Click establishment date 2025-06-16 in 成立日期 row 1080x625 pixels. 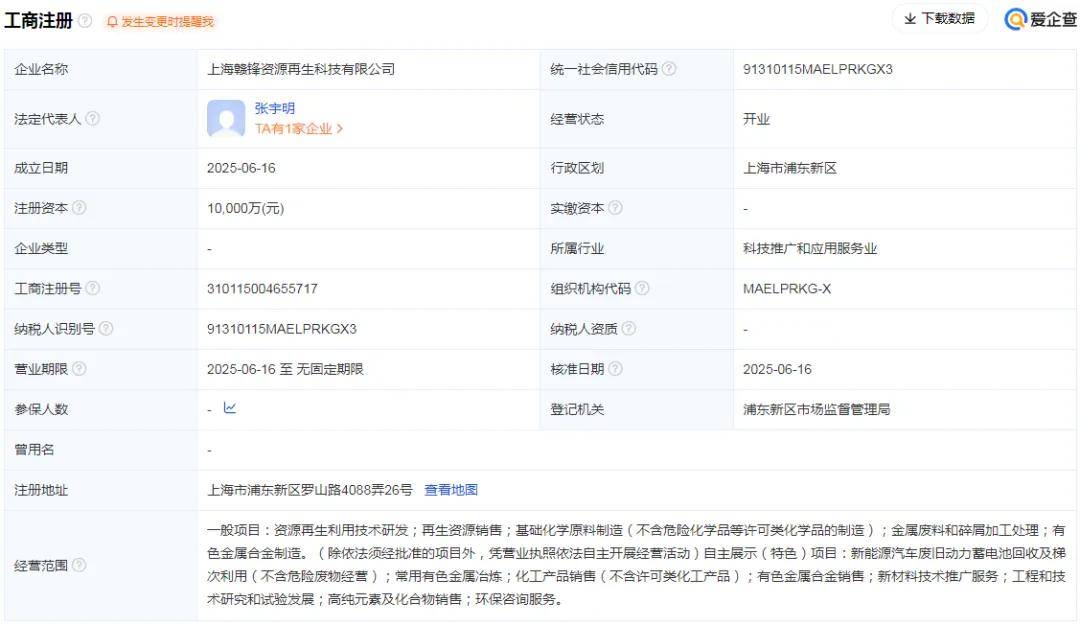point(241,168)
